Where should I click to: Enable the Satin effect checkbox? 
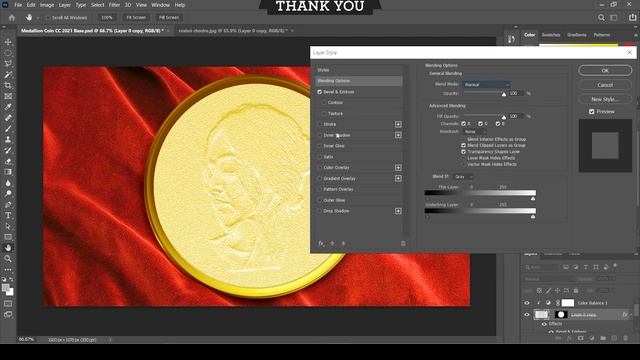pyautogui.click(x=320, y=157)
